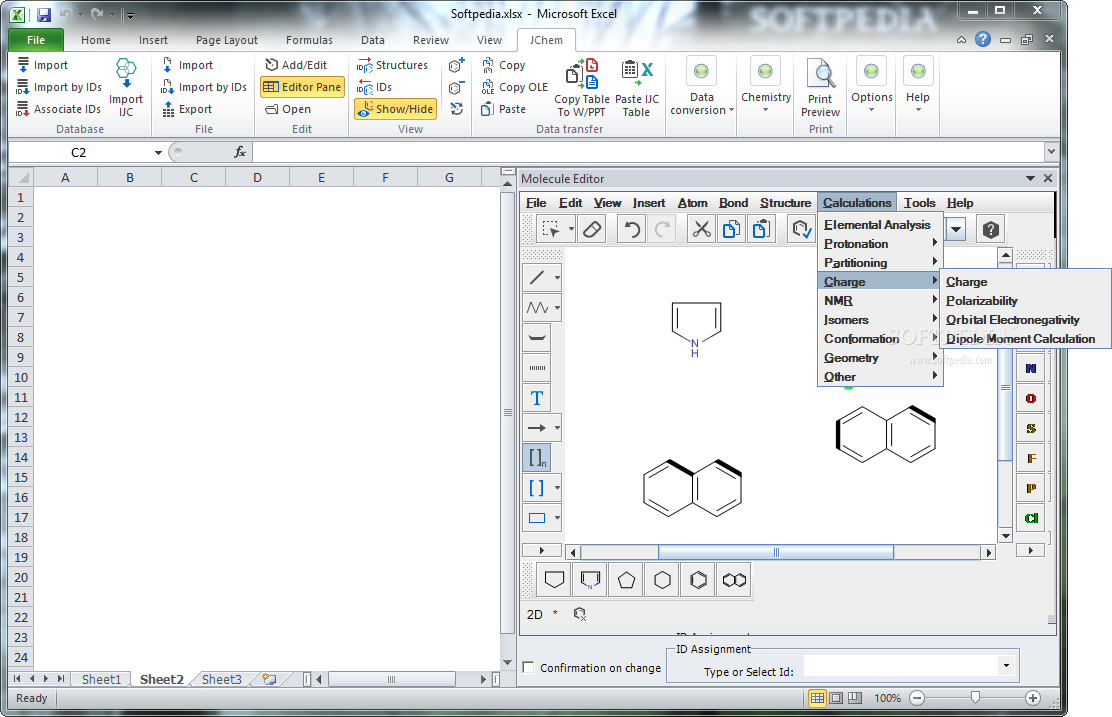The image size is (1112, 717).
Task: Switch to Page Layout view in status bar
Action: [836, 698]
